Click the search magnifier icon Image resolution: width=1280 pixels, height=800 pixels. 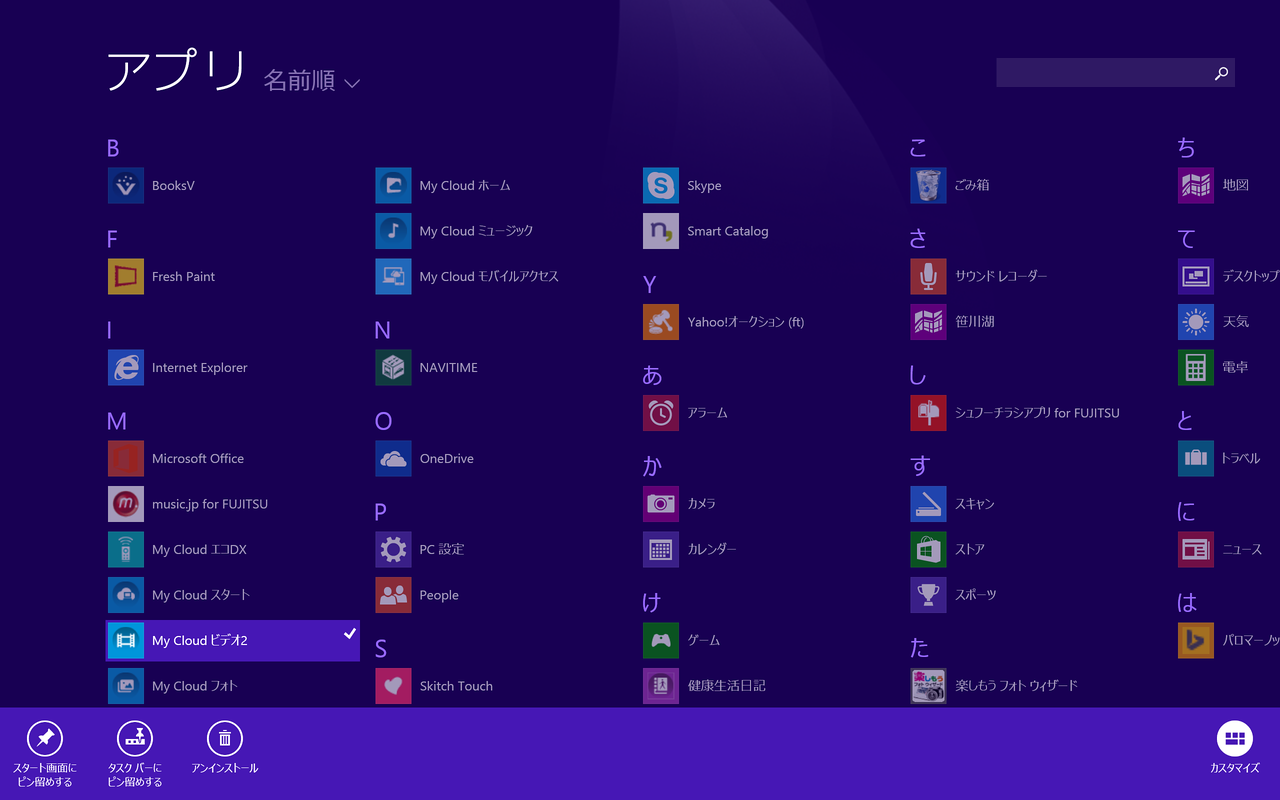pyautogui.click(x=1221, y=73)
